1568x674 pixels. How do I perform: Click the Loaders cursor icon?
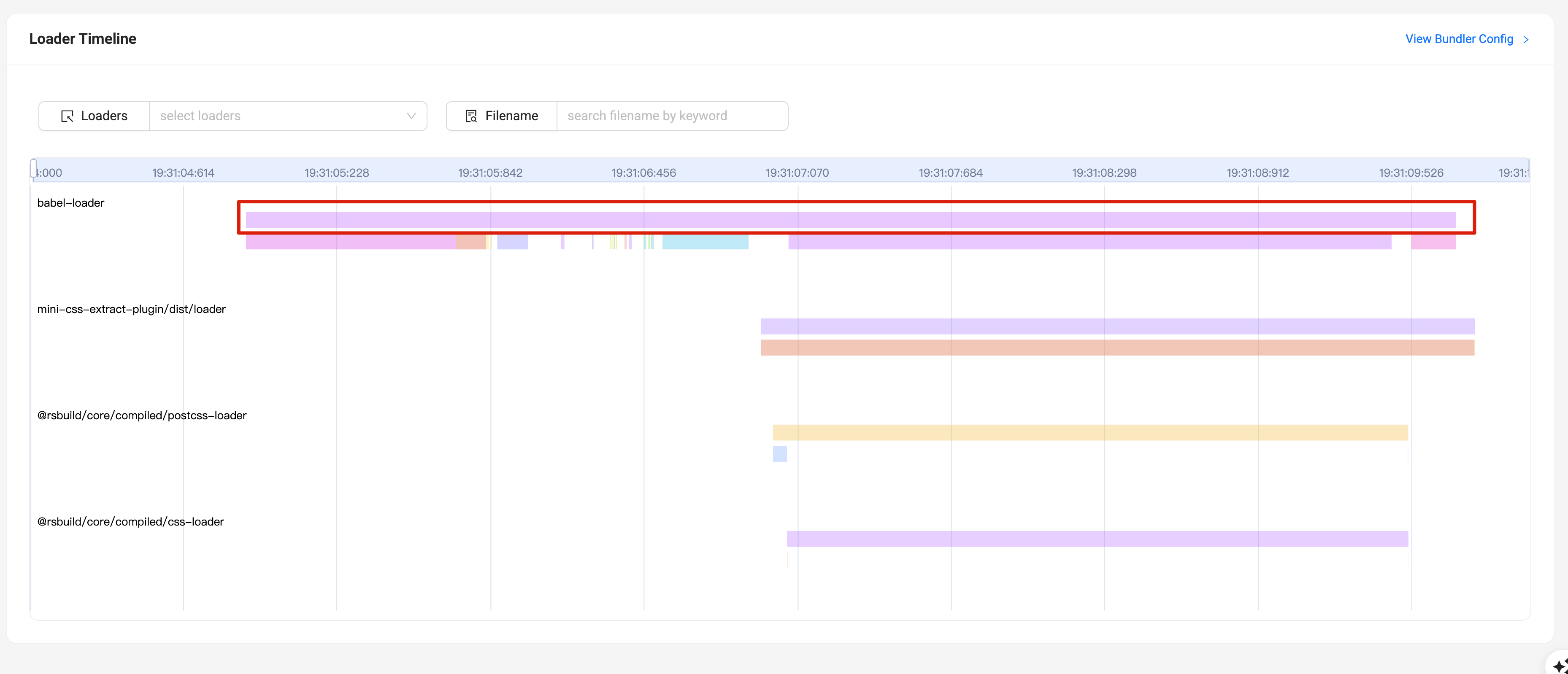tap(67, 116)
